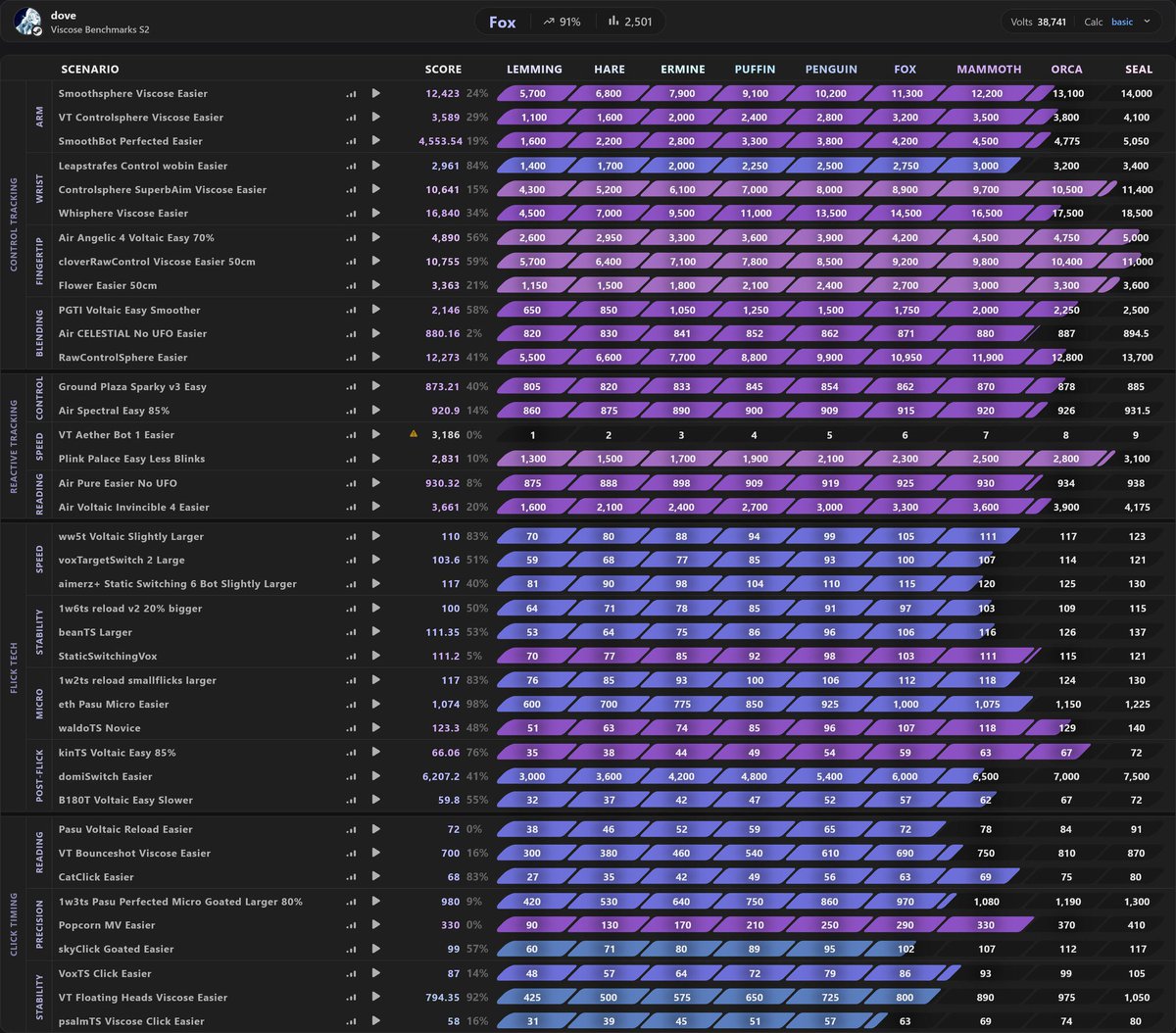Play the Smoothsphere Viscose Easier scenario
Screen dimensions: 1176x1033
tap(375, 94)
